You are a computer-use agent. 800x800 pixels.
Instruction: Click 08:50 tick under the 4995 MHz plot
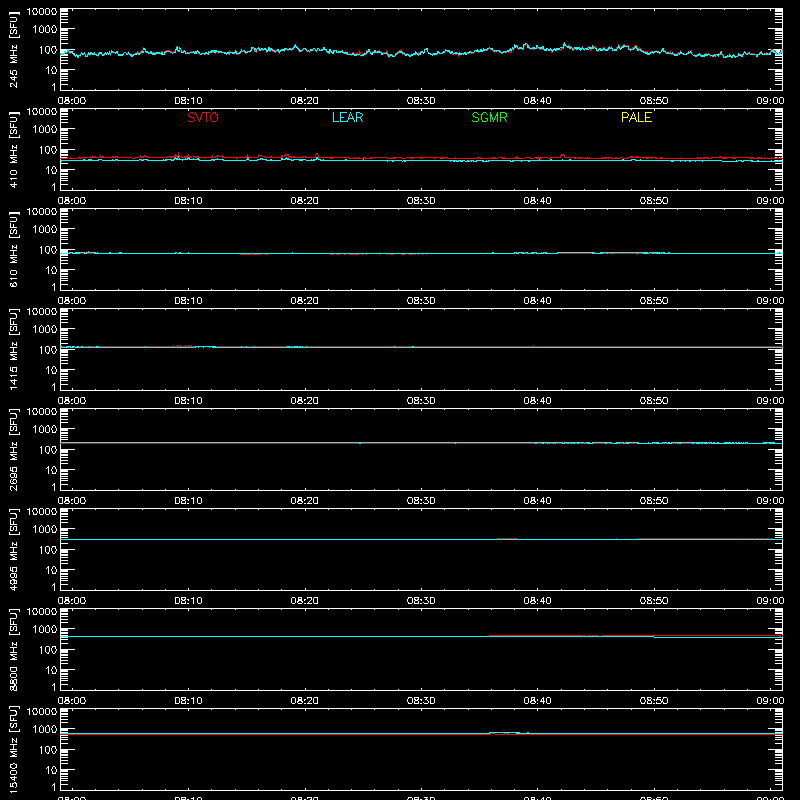[x=654, y=601]
